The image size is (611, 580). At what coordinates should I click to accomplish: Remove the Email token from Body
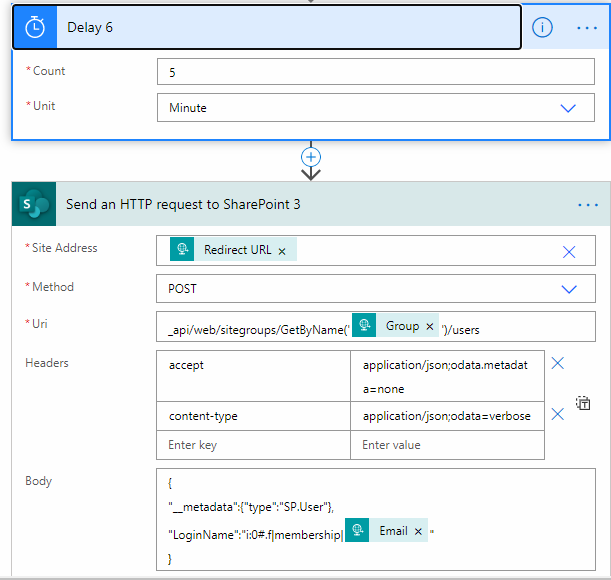418,531
